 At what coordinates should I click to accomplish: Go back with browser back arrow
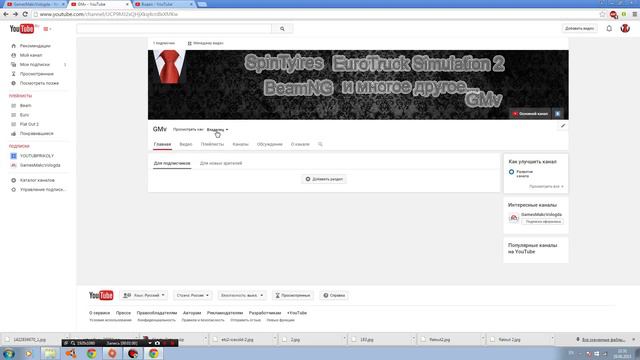pyautogui.click(x=6, y=14)
